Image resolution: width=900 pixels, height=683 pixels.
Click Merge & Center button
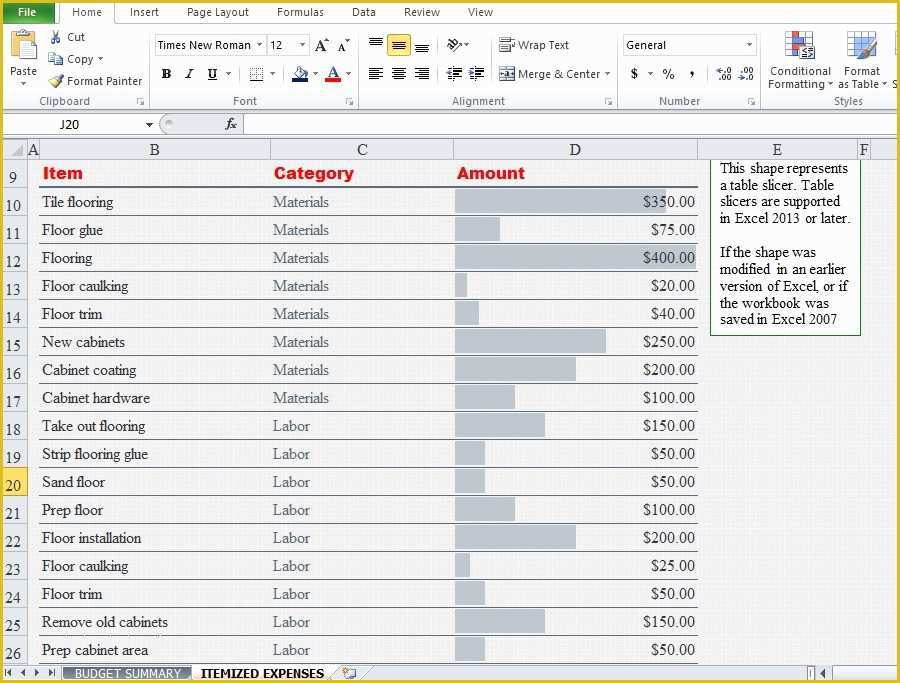click(549, 74)
